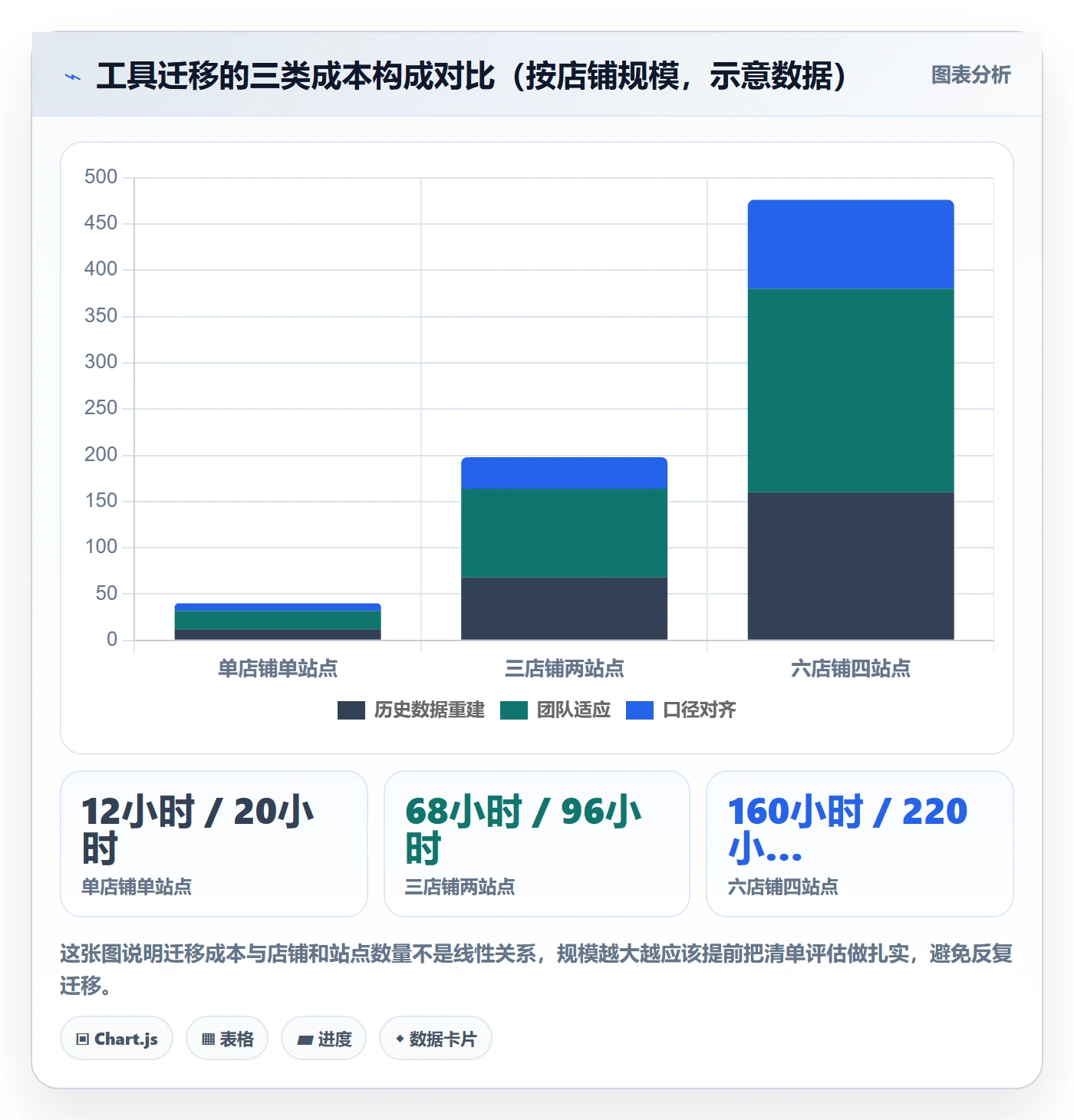Click the small 单店铺单站点 stacked bar

coord(278,621)
